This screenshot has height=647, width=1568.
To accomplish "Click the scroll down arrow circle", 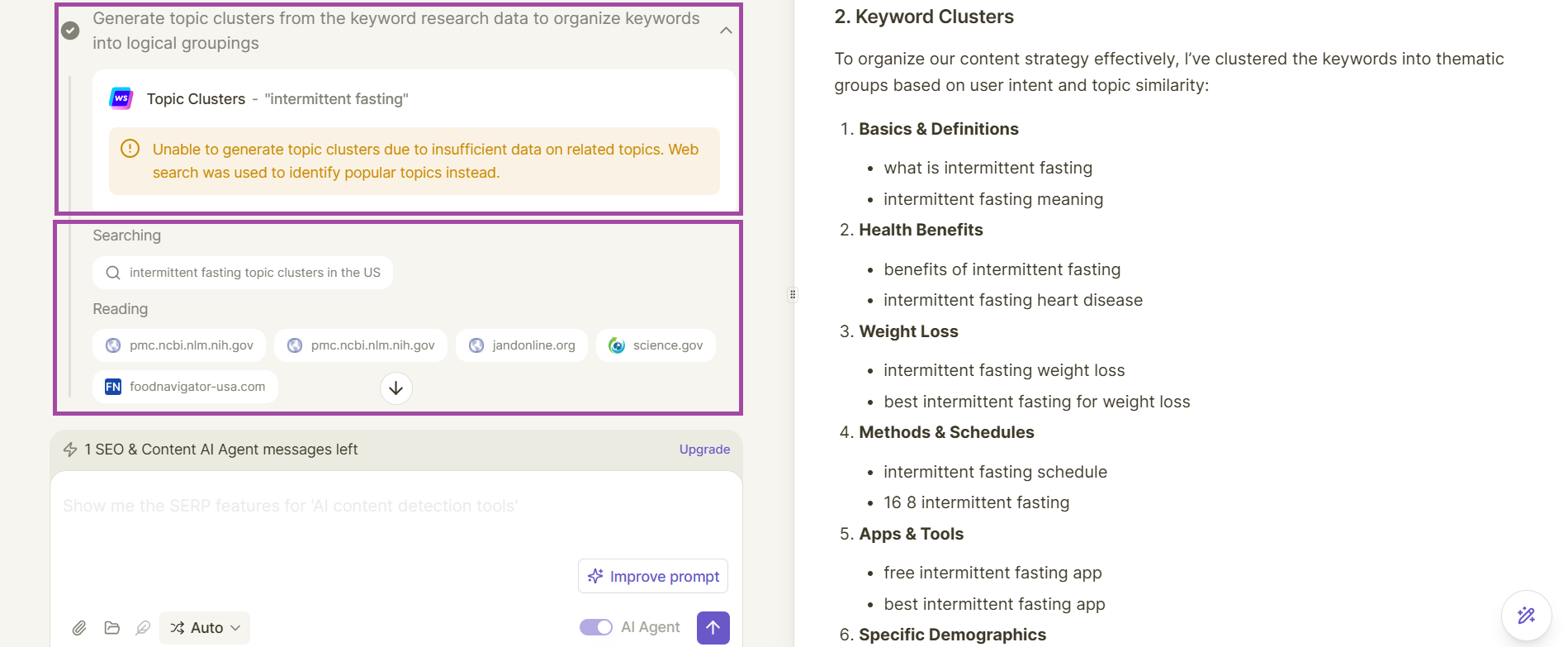I will [x=396, y=388].
